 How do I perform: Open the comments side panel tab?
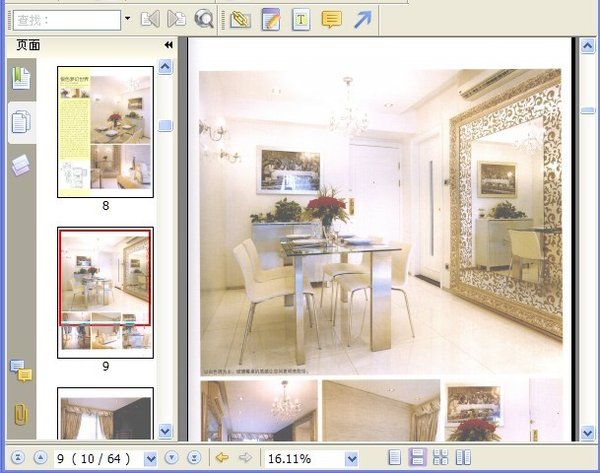coord(20,372)
